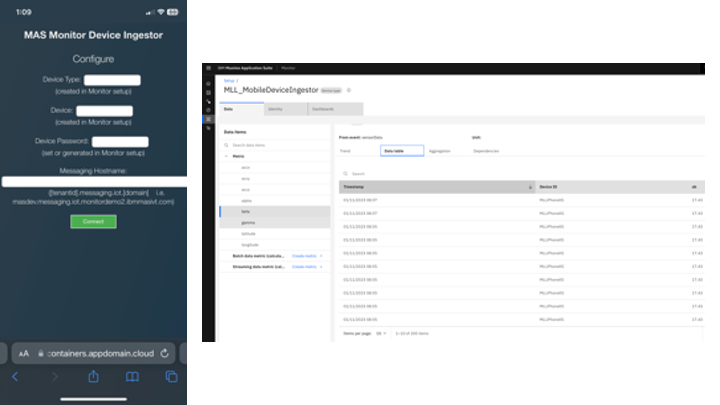This screenshot has width=720, height=405.
Task: Click the MLL_MobileDeviceIngestor title
Action: (271, 90)
